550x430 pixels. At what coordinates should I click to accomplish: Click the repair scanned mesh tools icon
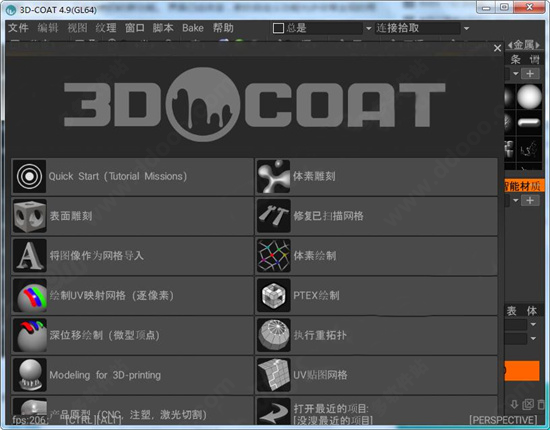pyautogui.click(x=274, y=216)
